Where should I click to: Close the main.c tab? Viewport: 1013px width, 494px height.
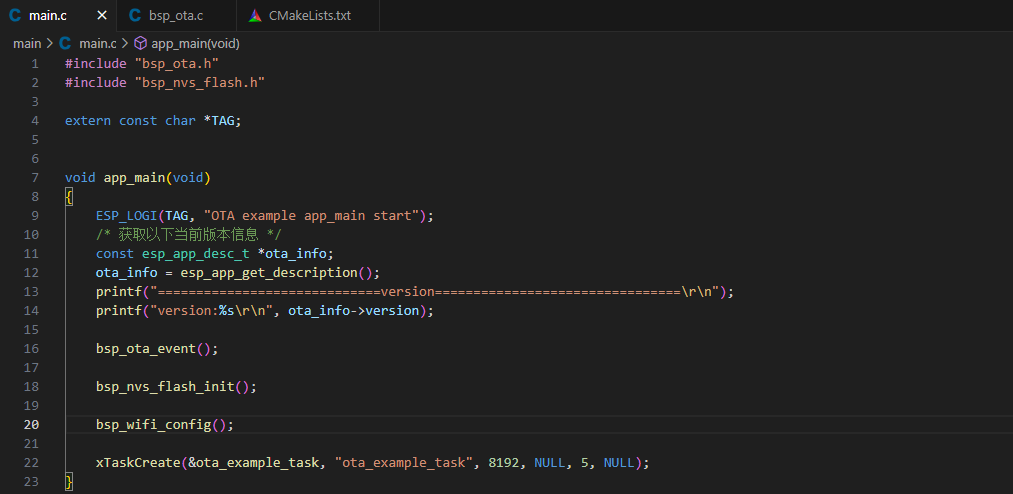point(101,15)
